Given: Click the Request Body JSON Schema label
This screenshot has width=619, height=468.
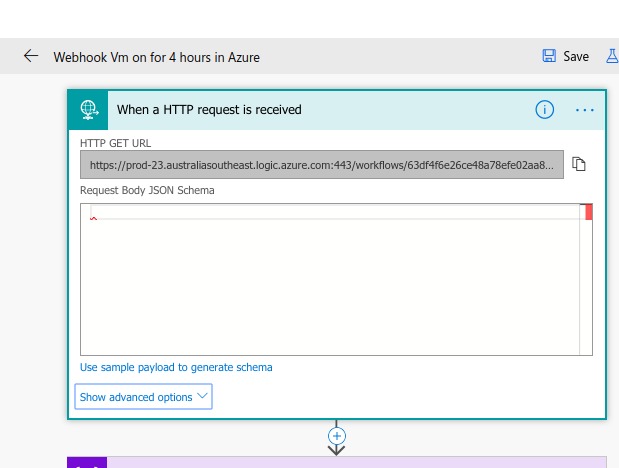Looking at the screenshot, I should click(x=147, y=190).
